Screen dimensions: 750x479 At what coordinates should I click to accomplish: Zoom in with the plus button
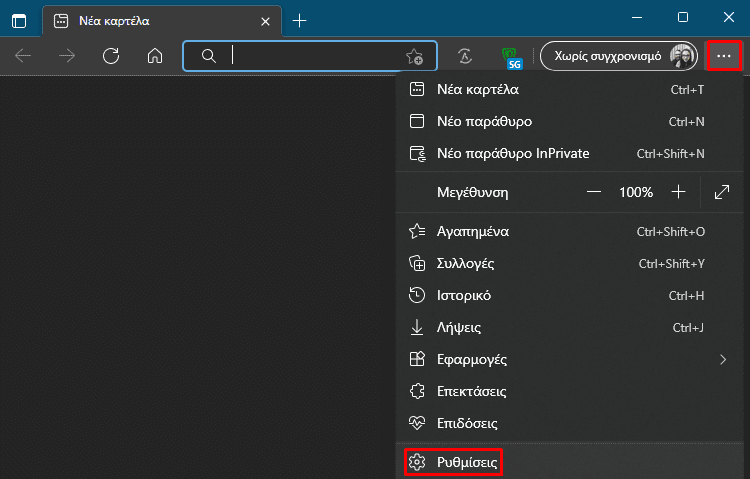tap(678, 192)
